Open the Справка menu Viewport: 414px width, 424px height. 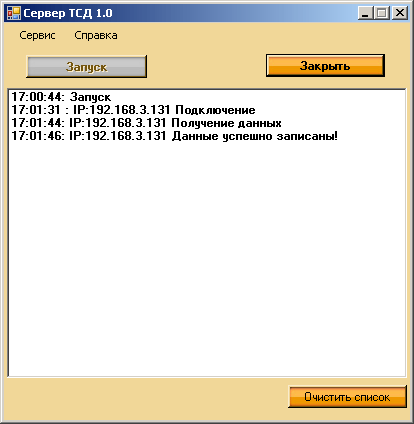pyautogui.click(x=96, y=35)
